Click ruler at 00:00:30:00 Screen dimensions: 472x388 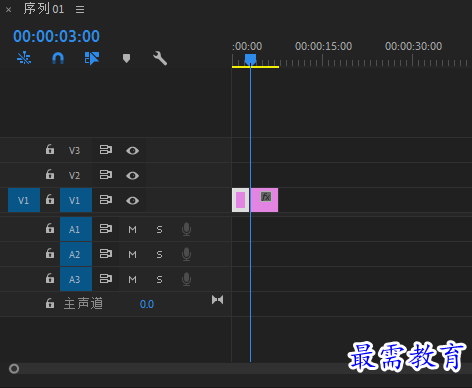413,46
